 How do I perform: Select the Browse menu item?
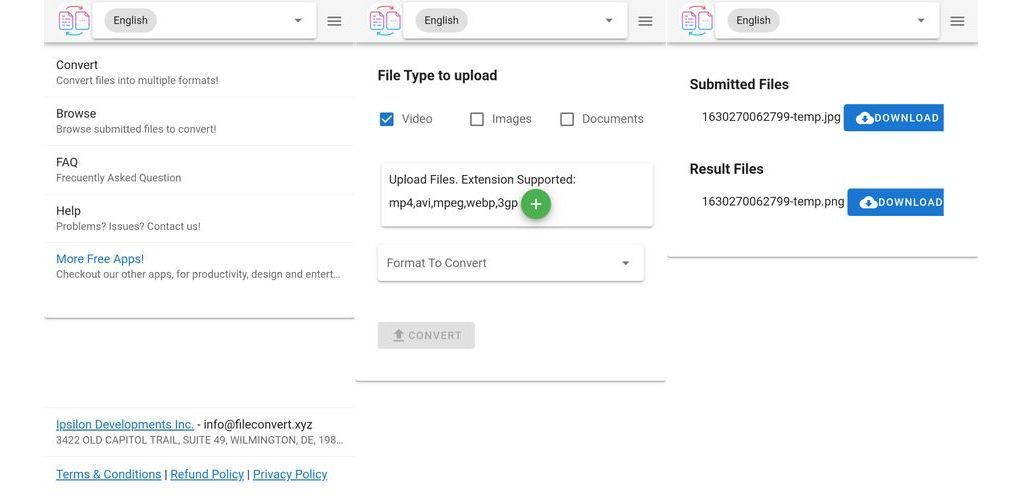point(199,121)
